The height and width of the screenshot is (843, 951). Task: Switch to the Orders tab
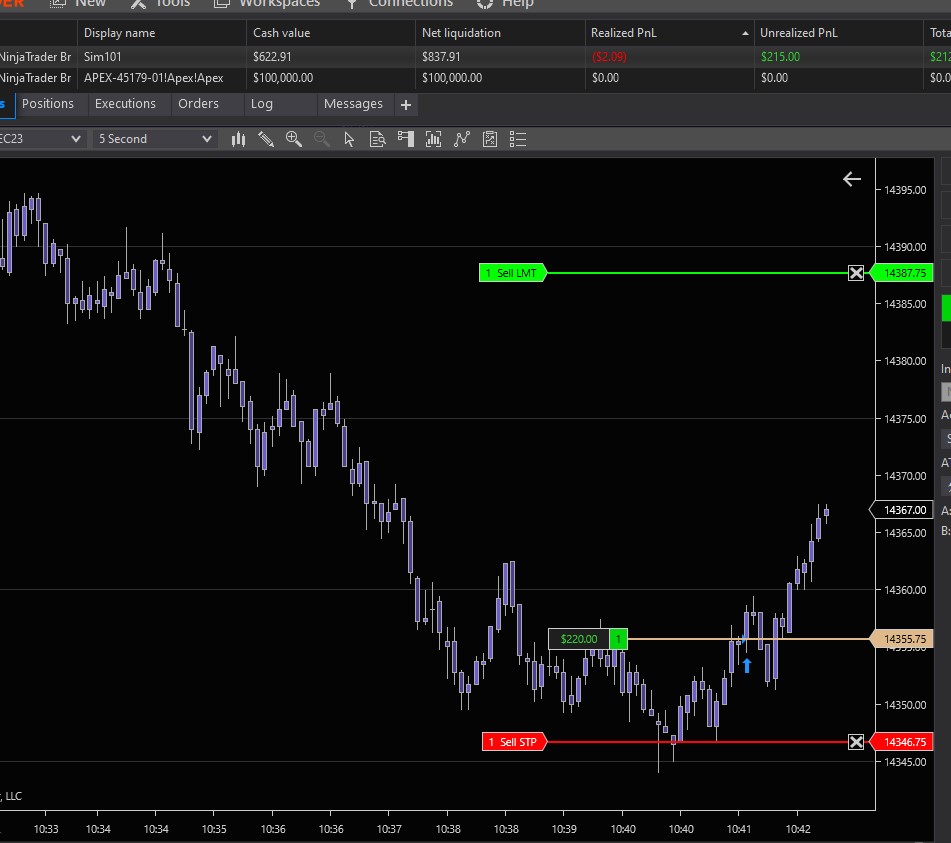click(x=198, y=104)
